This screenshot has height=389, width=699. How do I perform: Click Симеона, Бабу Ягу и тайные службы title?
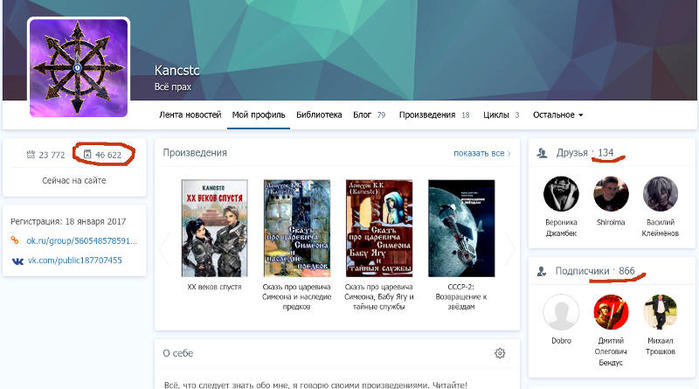click(379, 297)
